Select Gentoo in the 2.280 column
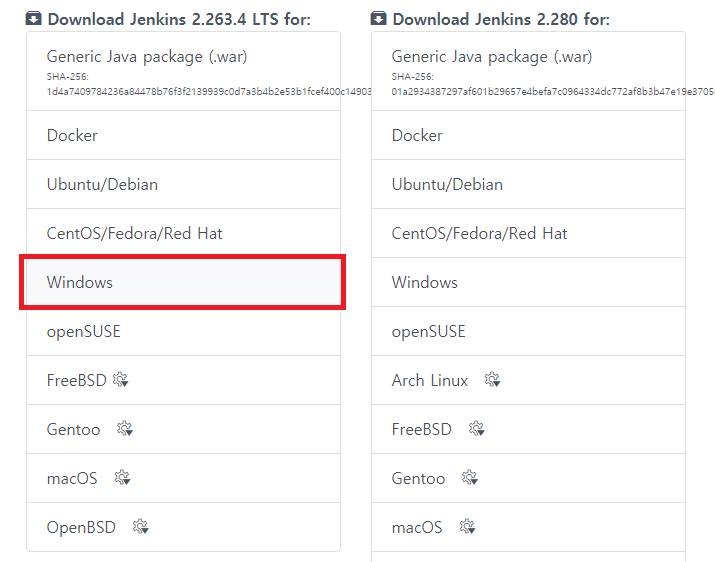This screenshot has width=715, height=562. tap(528, 478)
